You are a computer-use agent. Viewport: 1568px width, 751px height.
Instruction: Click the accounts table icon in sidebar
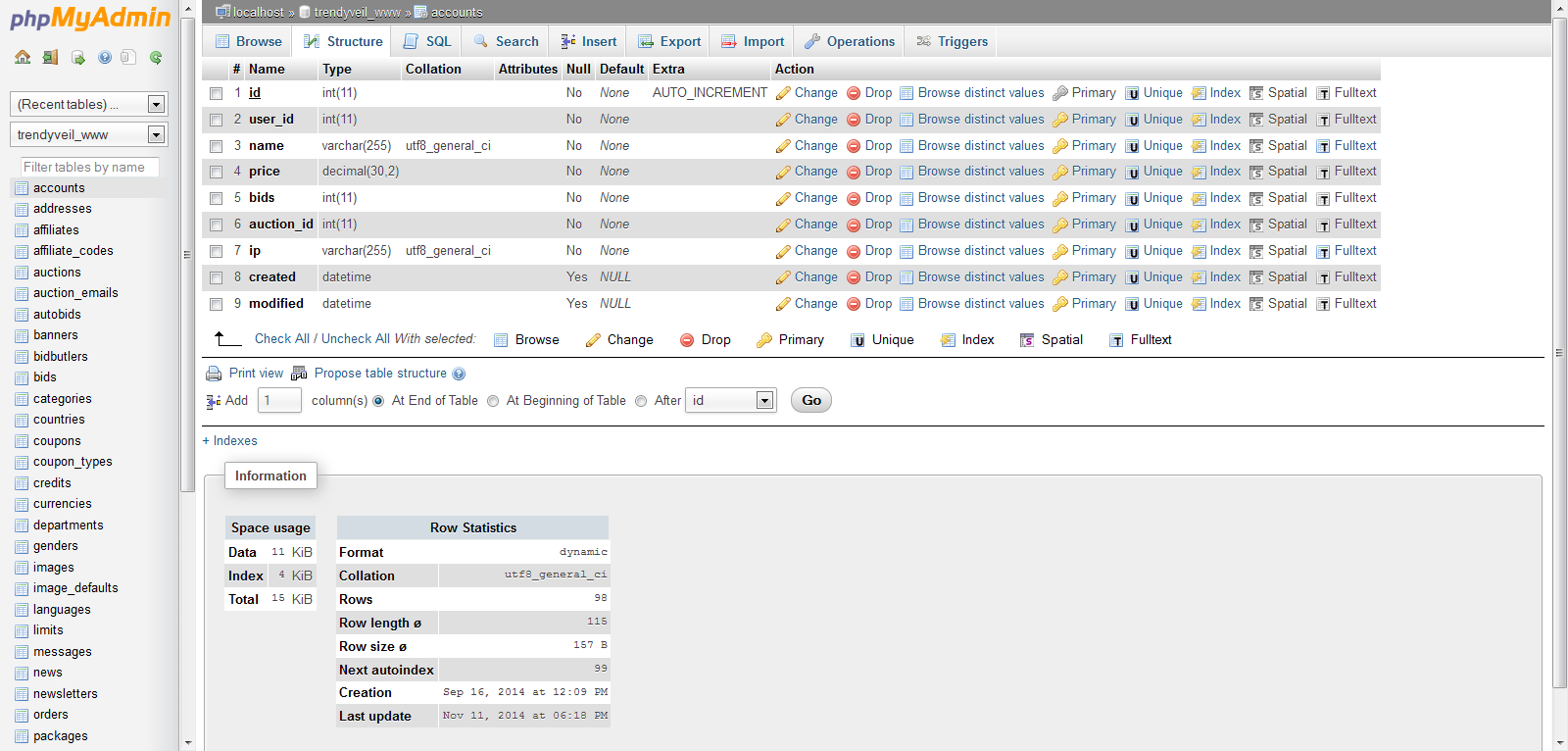point(22,188)
